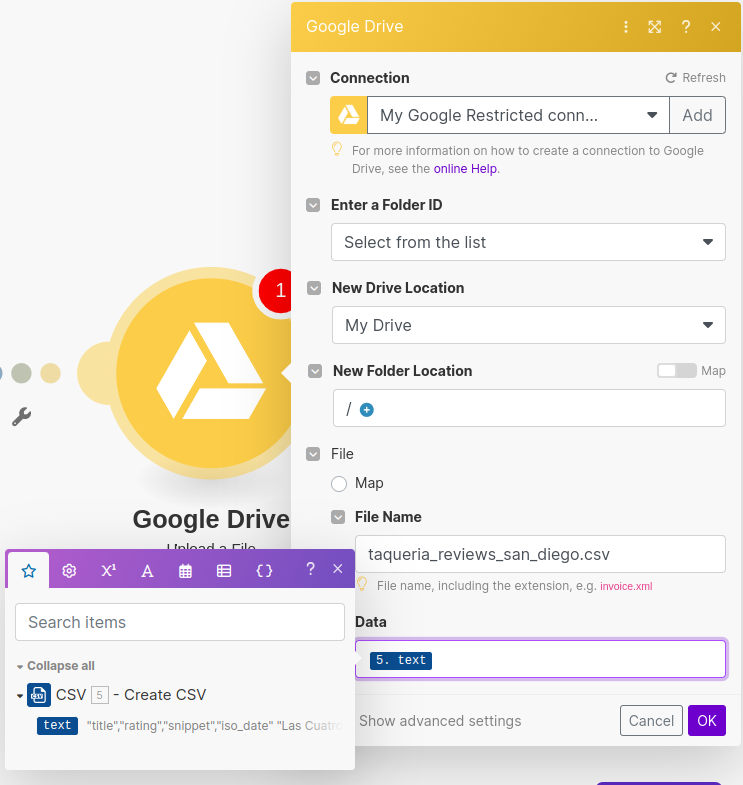Collapse the Enter a Folder ID section
The image size is (743, 785).
313,205
